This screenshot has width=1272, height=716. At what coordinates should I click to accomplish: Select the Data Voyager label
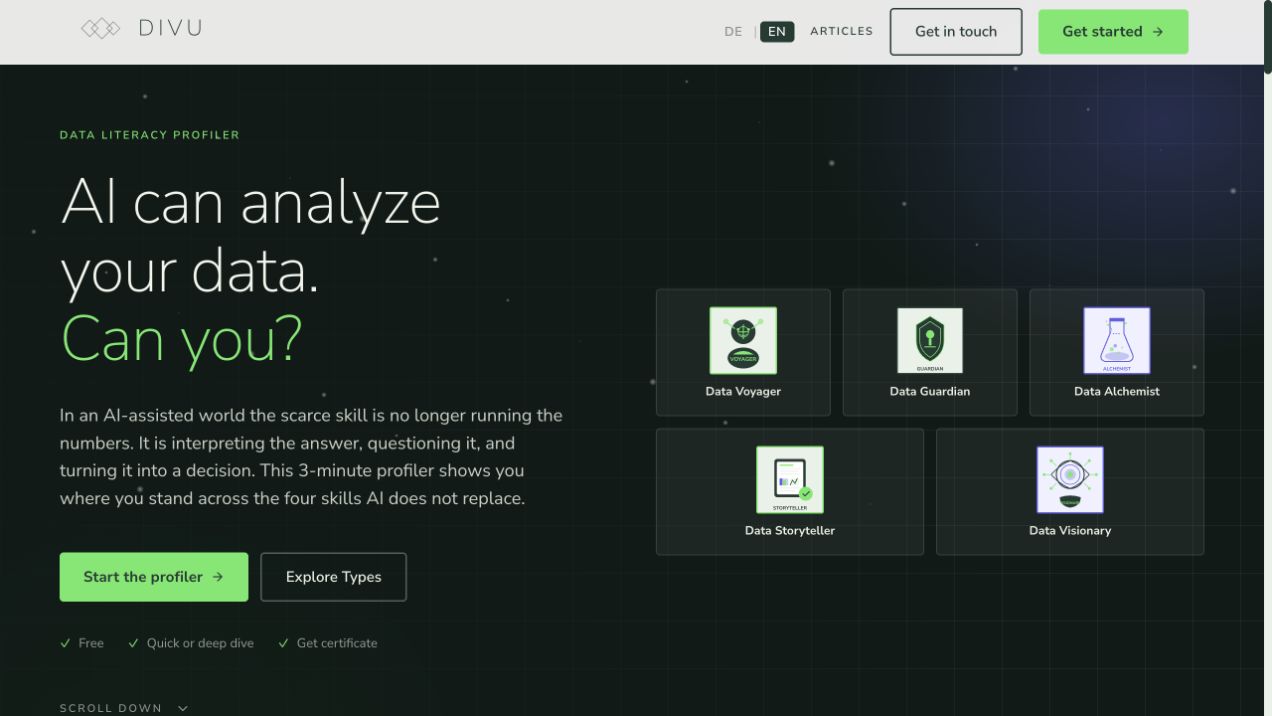(743, 391)
